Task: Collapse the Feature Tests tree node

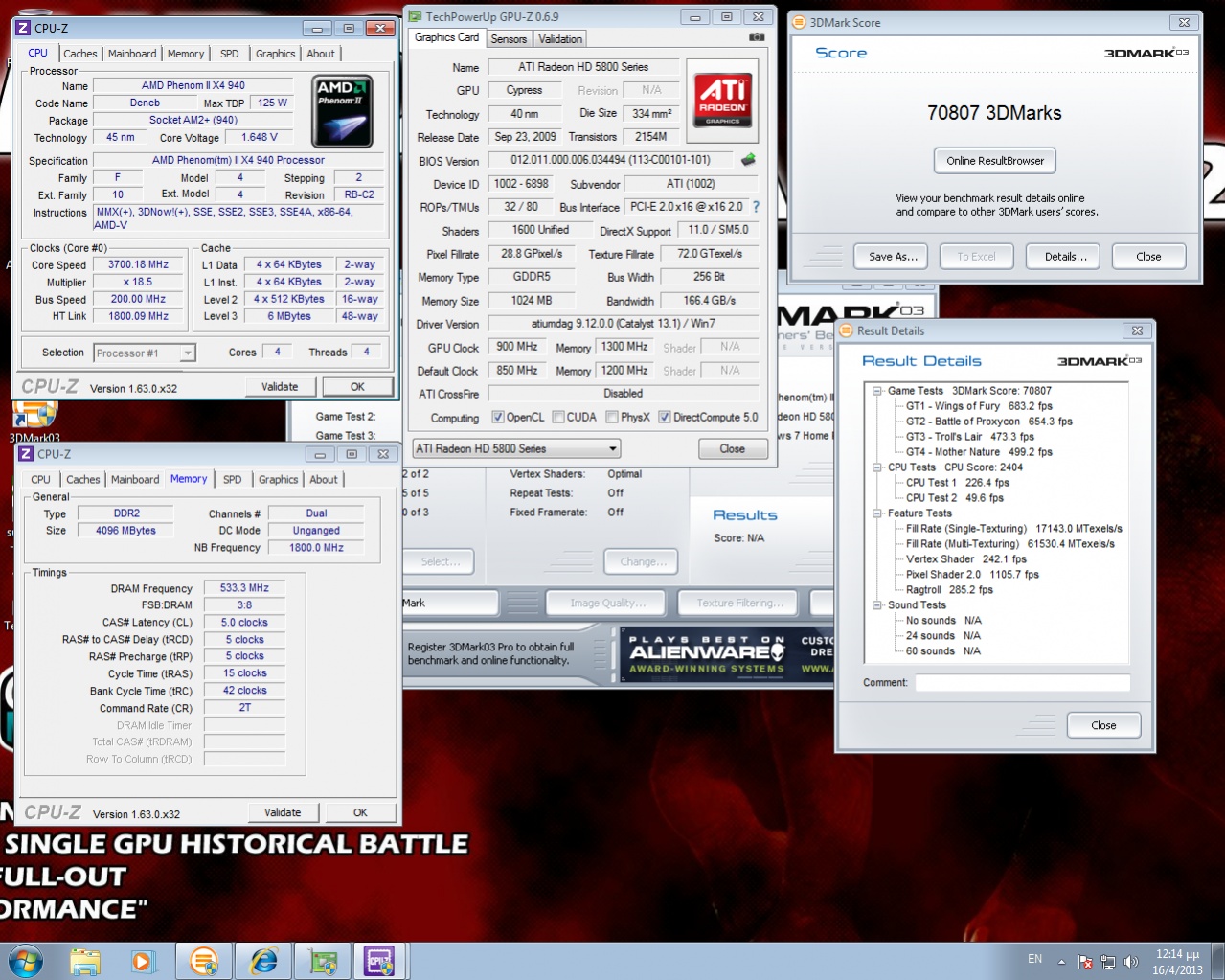Action: 877,513
